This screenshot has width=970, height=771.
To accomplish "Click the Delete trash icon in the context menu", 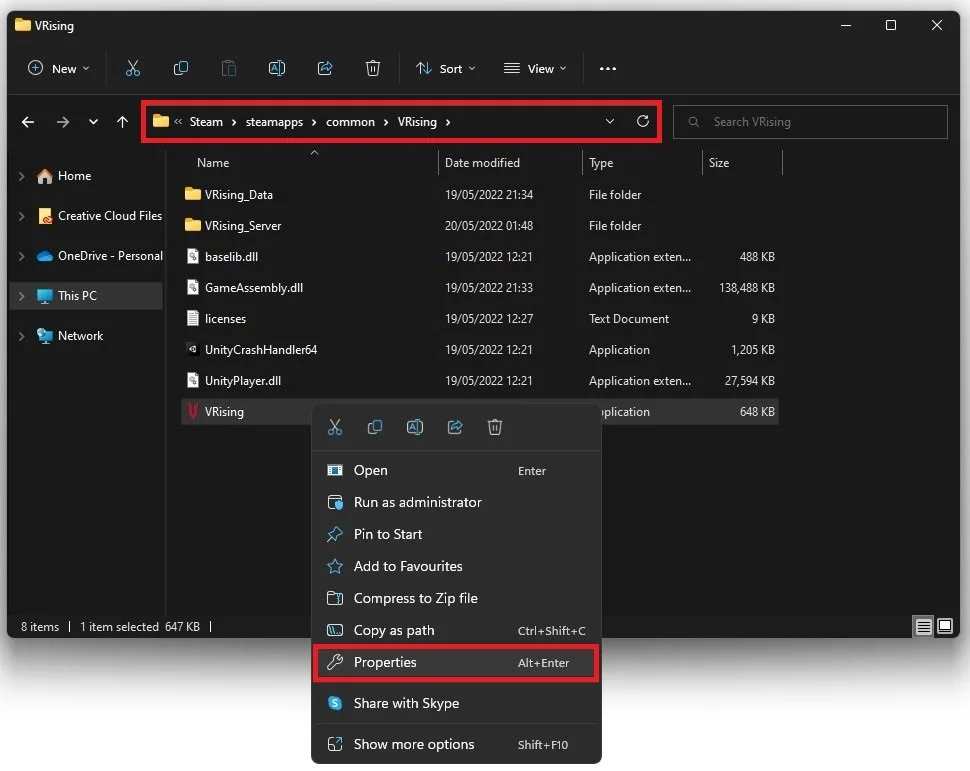I will 495,427.
